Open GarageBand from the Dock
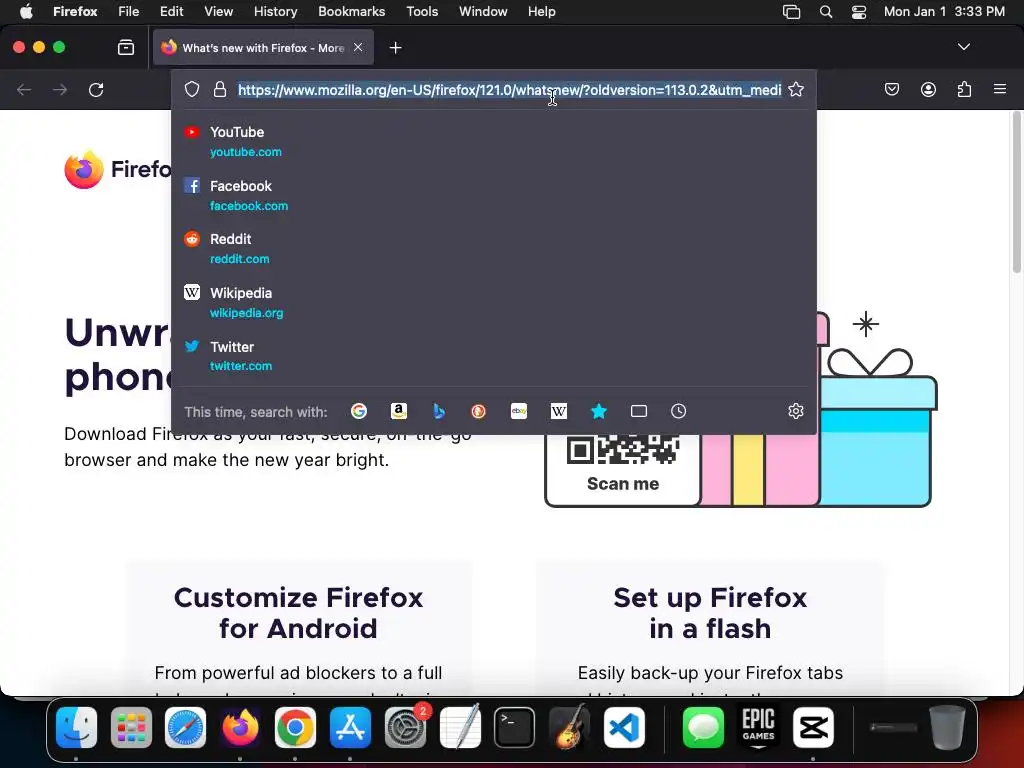Viewport: 1024px width, 768px height. [x=569, y=727]
